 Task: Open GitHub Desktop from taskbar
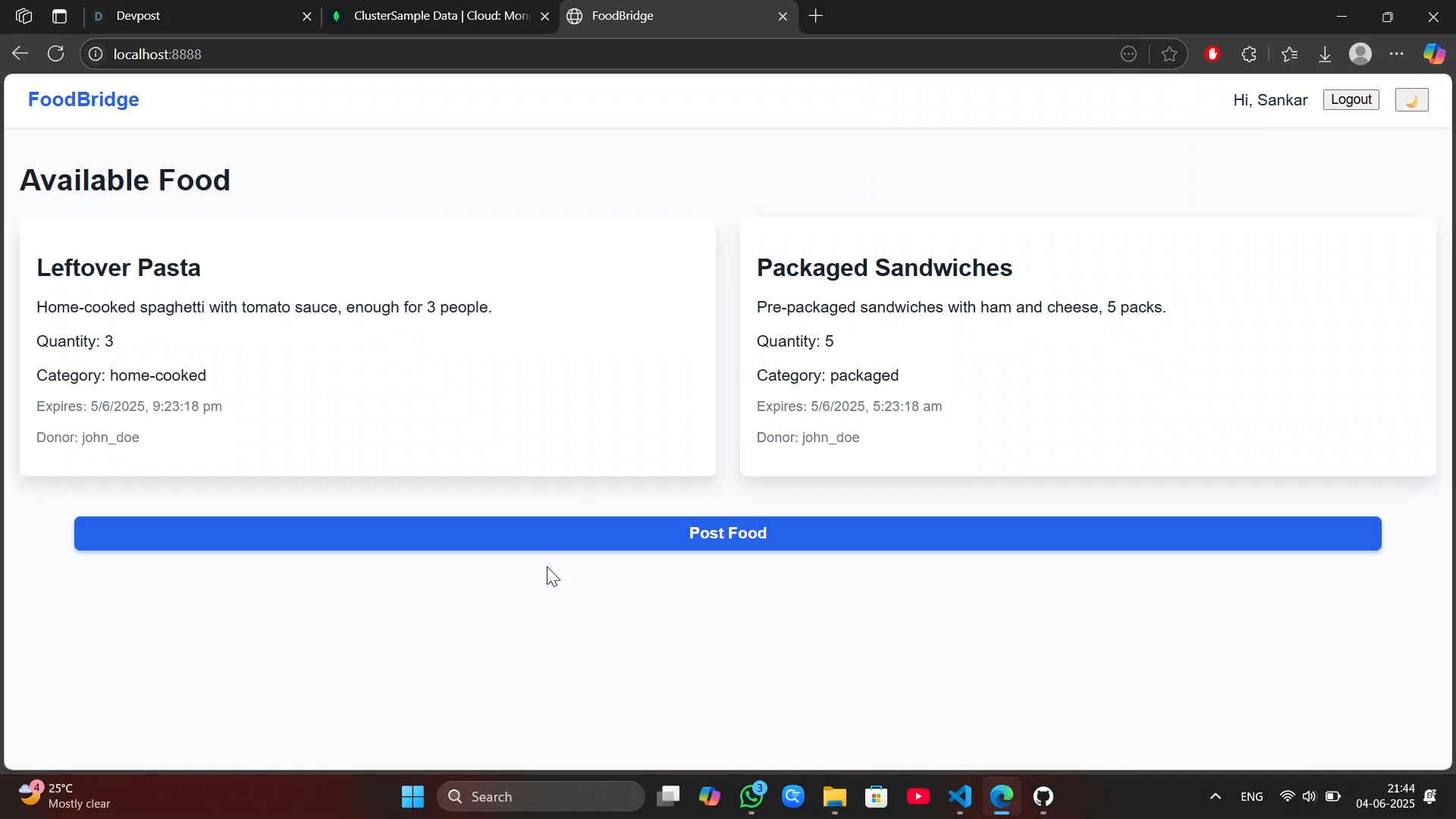click(1043, 796)
